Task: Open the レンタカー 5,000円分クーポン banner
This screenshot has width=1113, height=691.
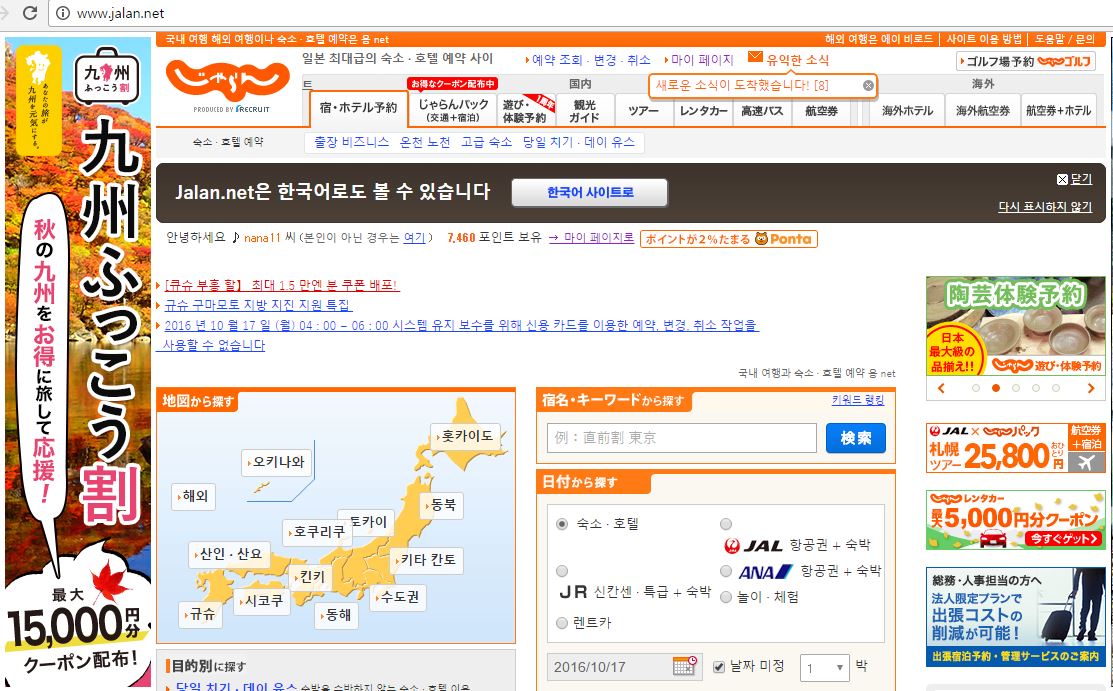Action: 1015,520
